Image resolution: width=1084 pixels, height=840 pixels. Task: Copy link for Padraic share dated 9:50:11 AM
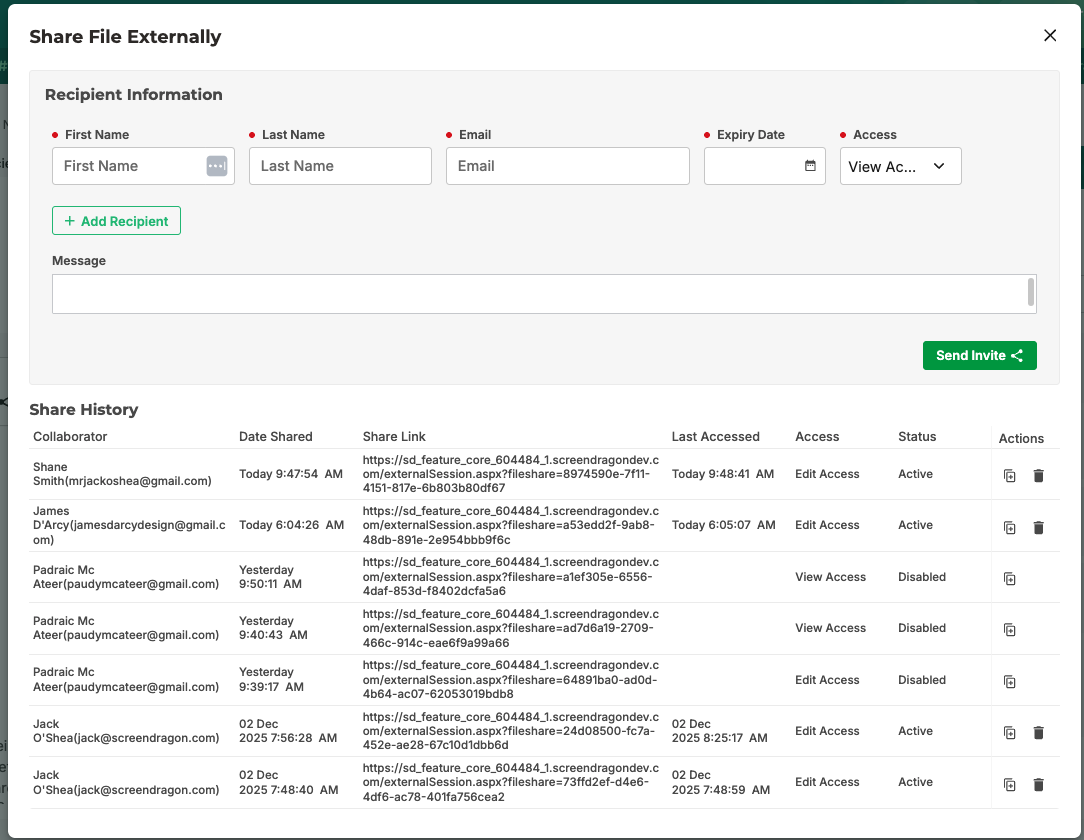point(1009,579)
